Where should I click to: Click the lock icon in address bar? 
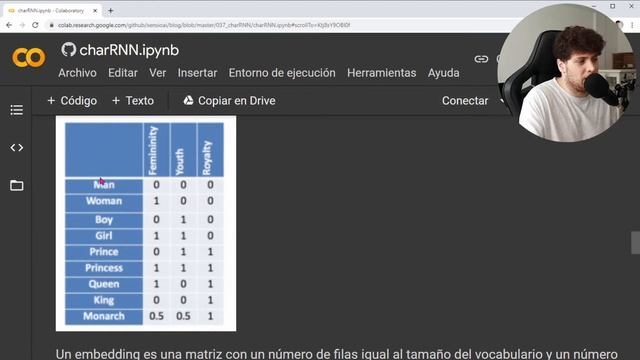51,25
